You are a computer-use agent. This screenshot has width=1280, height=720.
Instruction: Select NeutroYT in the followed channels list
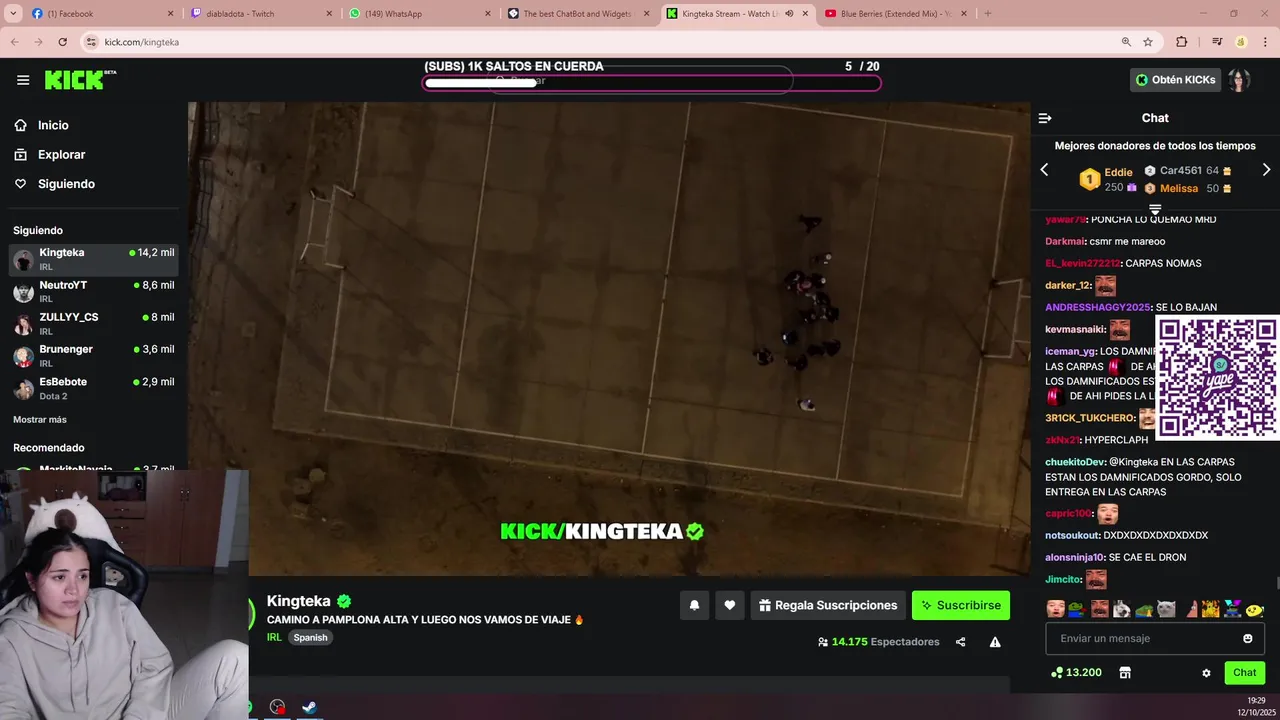click(x=94, y=291)
